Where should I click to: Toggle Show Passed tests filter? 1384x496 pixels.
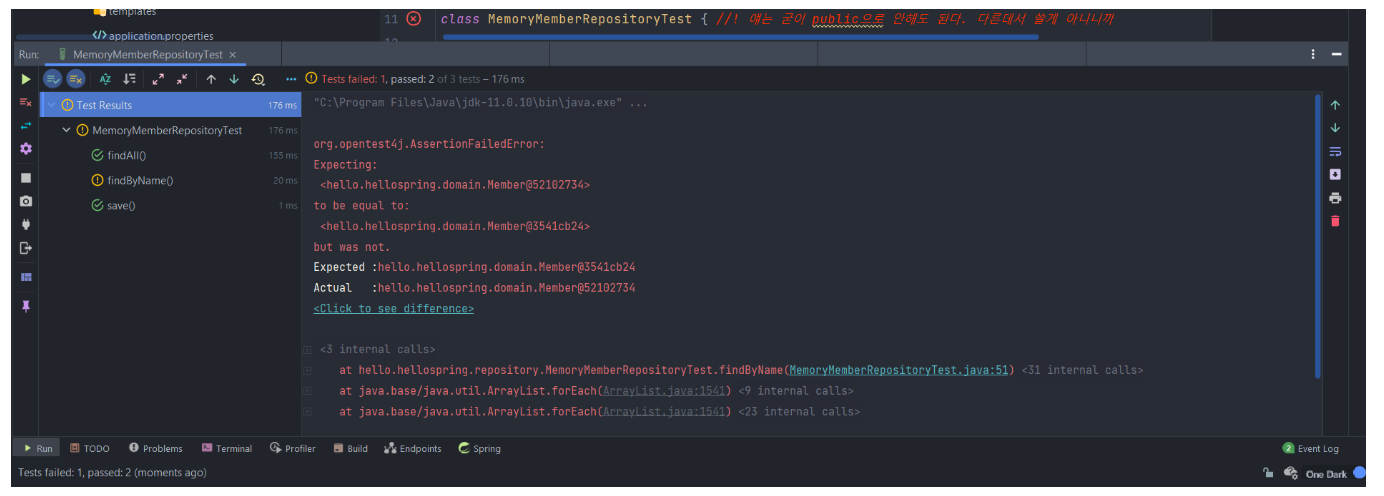53,79
